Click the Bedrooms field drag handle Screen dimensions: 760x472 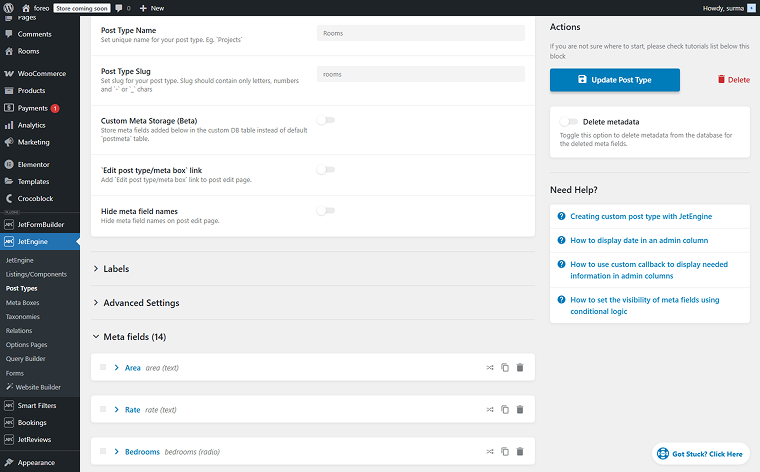[103, 451]
